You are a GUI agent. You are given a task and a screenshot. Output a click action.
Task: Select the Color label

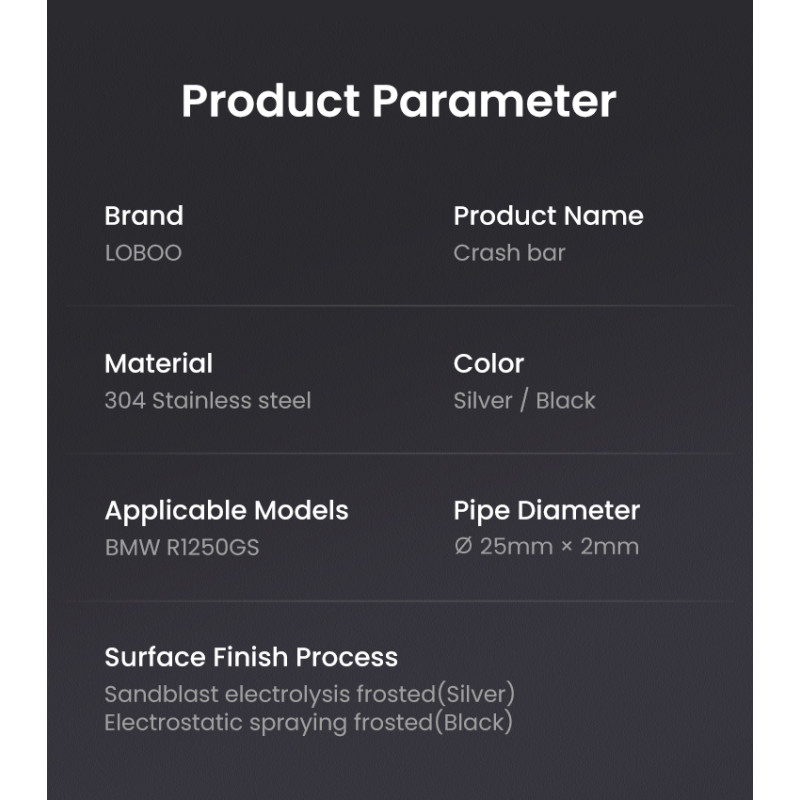point(488,364)
